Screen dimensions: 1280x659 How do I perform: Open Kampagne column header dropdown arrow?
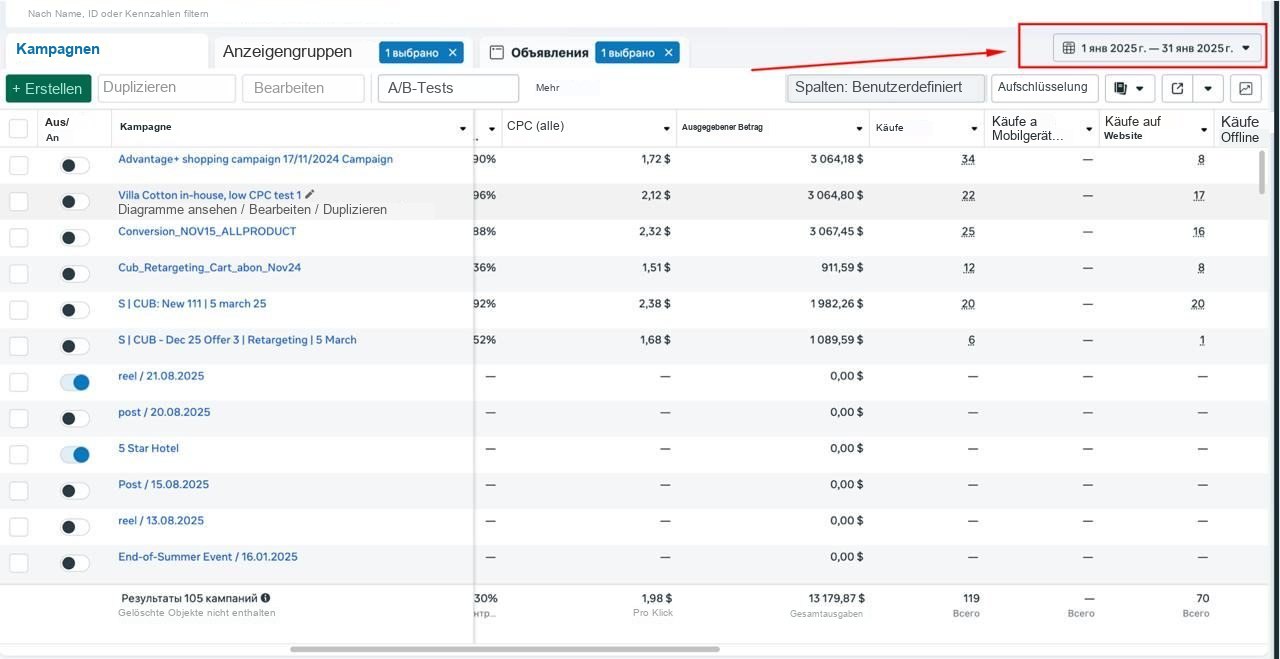coord(462,129)
